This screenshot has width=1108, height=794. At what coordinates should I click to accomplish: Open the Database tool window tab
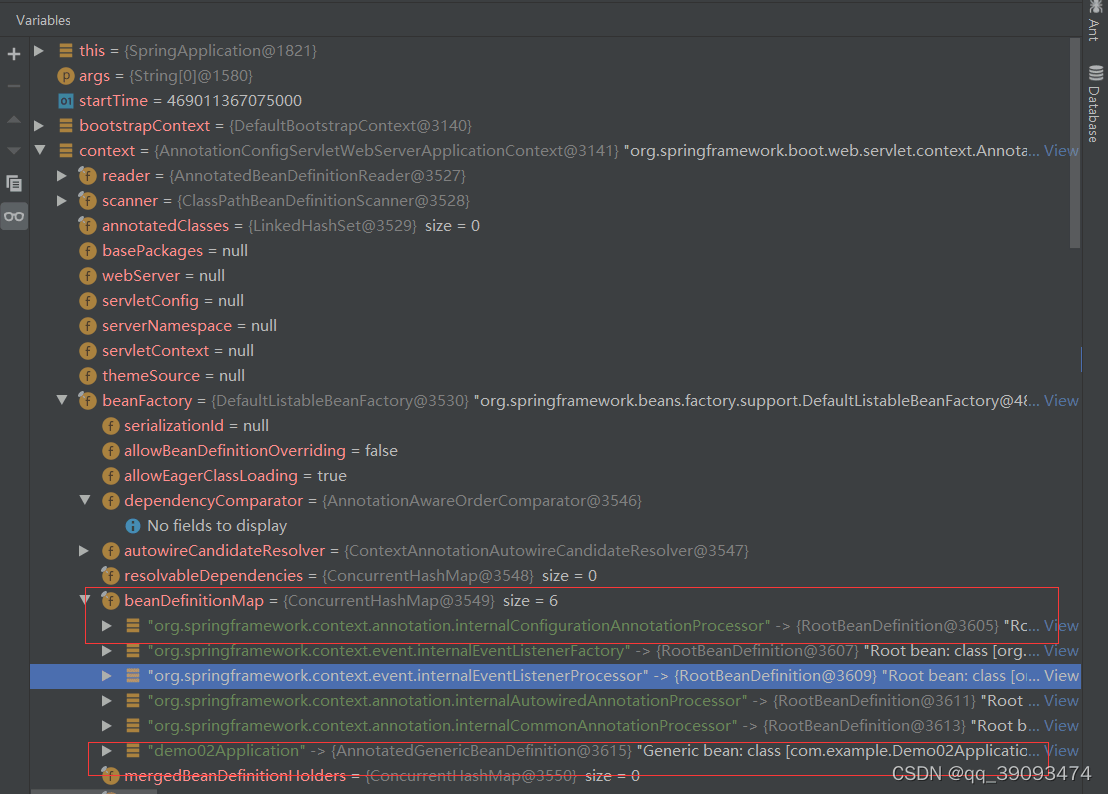click(x=1094, y=105)
